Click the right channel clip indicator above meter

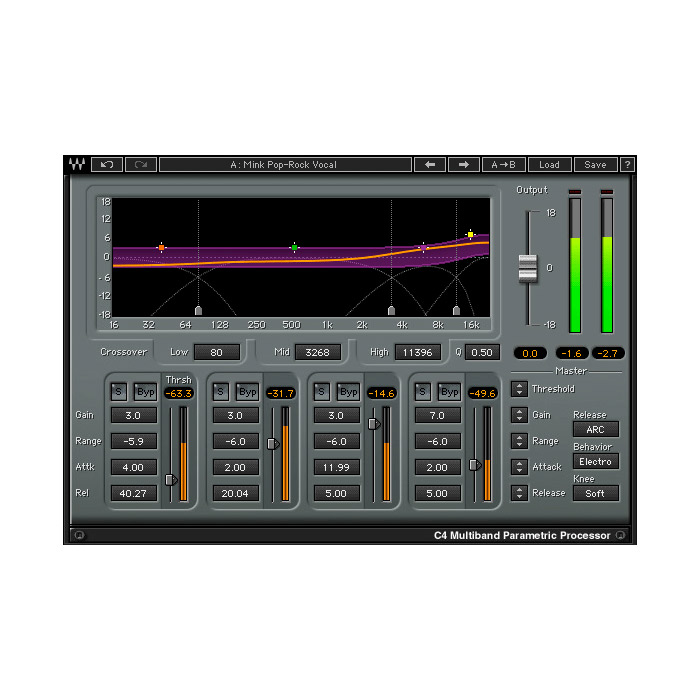point(607,192)
